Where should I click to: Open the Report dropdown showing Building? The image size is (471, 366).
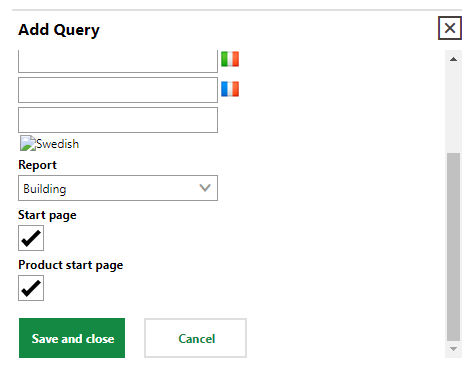click(x=118, y=188)
